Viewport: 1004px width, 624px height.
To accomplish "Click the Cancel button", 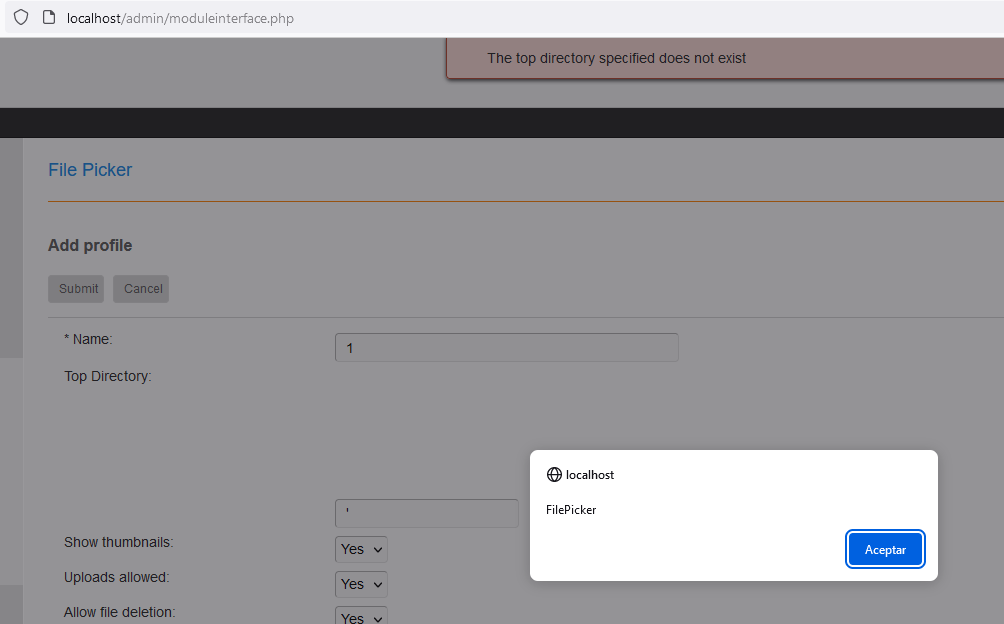I will (x=140, y=288).
